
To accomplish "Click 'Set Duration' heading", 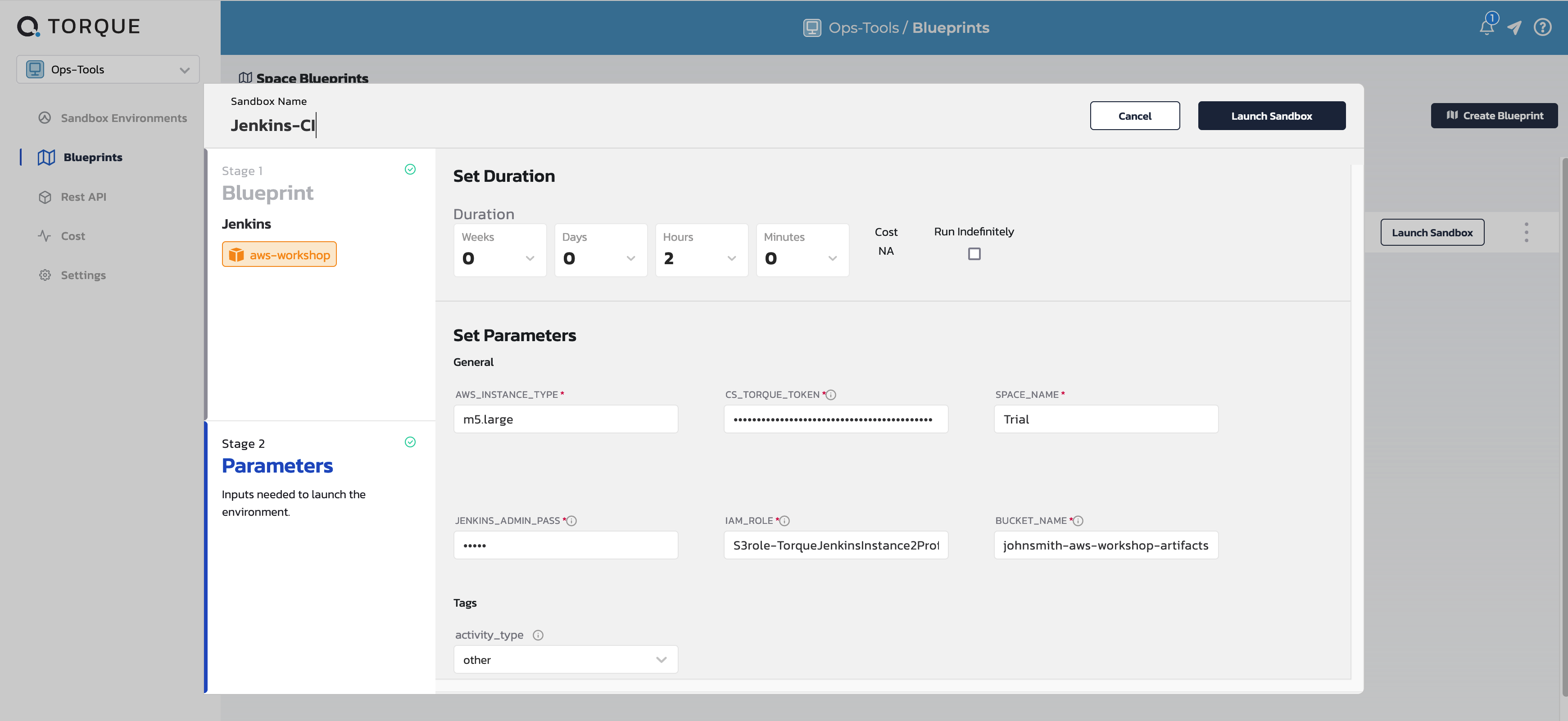I will (x=504, y=176).
